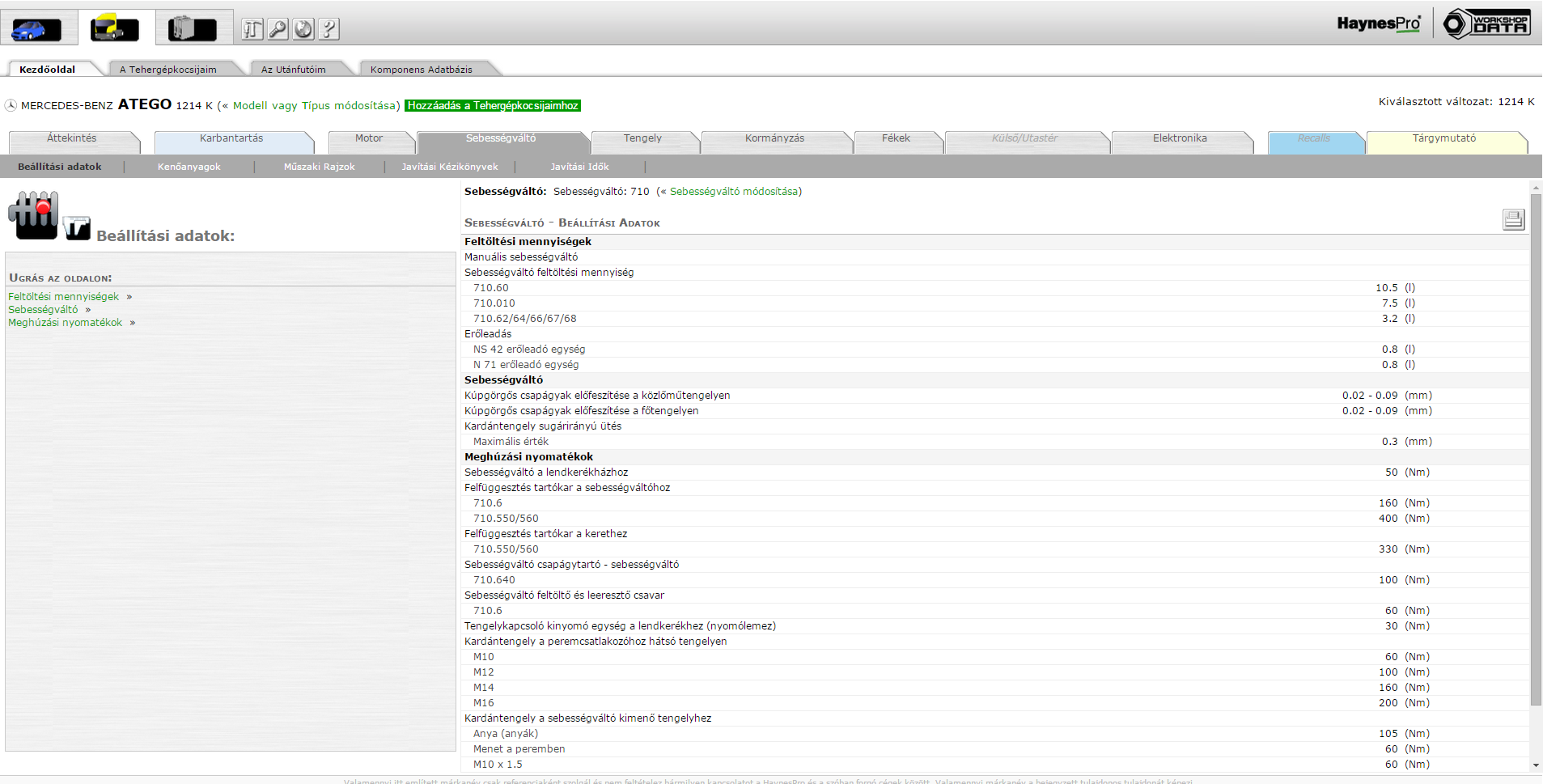The width and height of the screenshot is (1543, 784).
Task: Select the yellow truck vehicle icon
Action: pyautogui.click(x=114, y=28)
